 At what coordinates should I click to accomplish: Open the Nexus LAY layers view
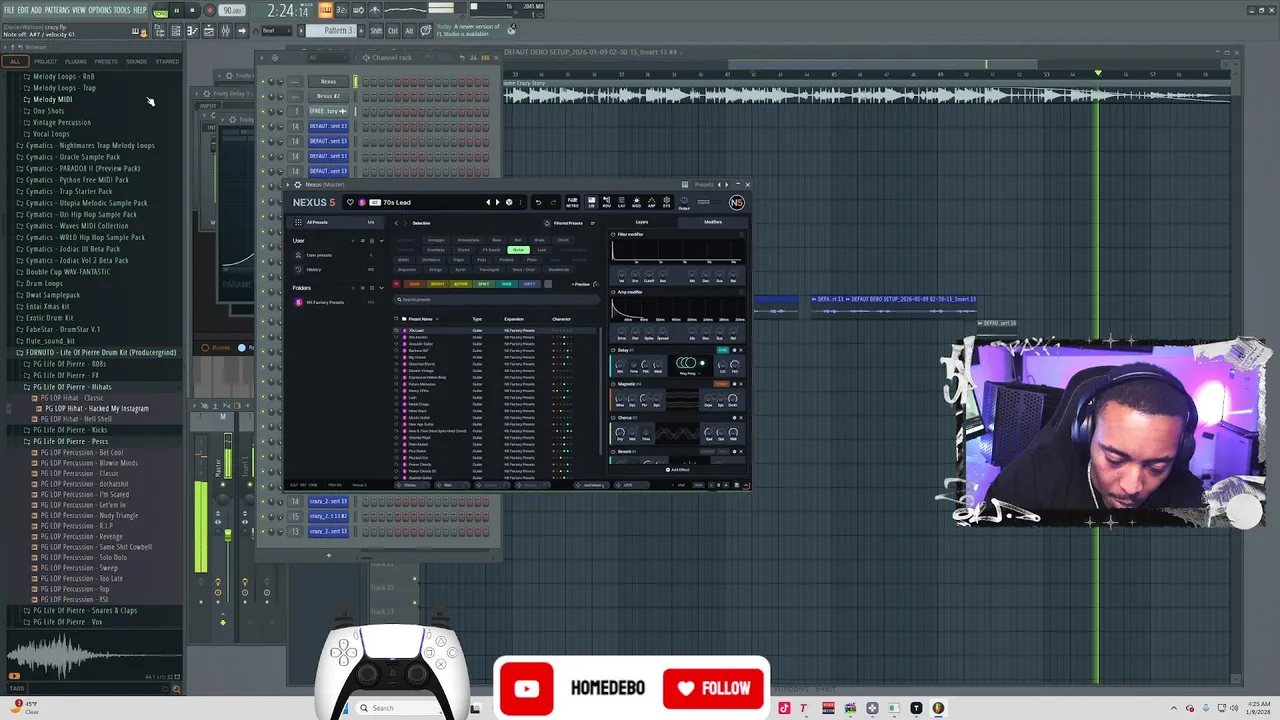621,202
